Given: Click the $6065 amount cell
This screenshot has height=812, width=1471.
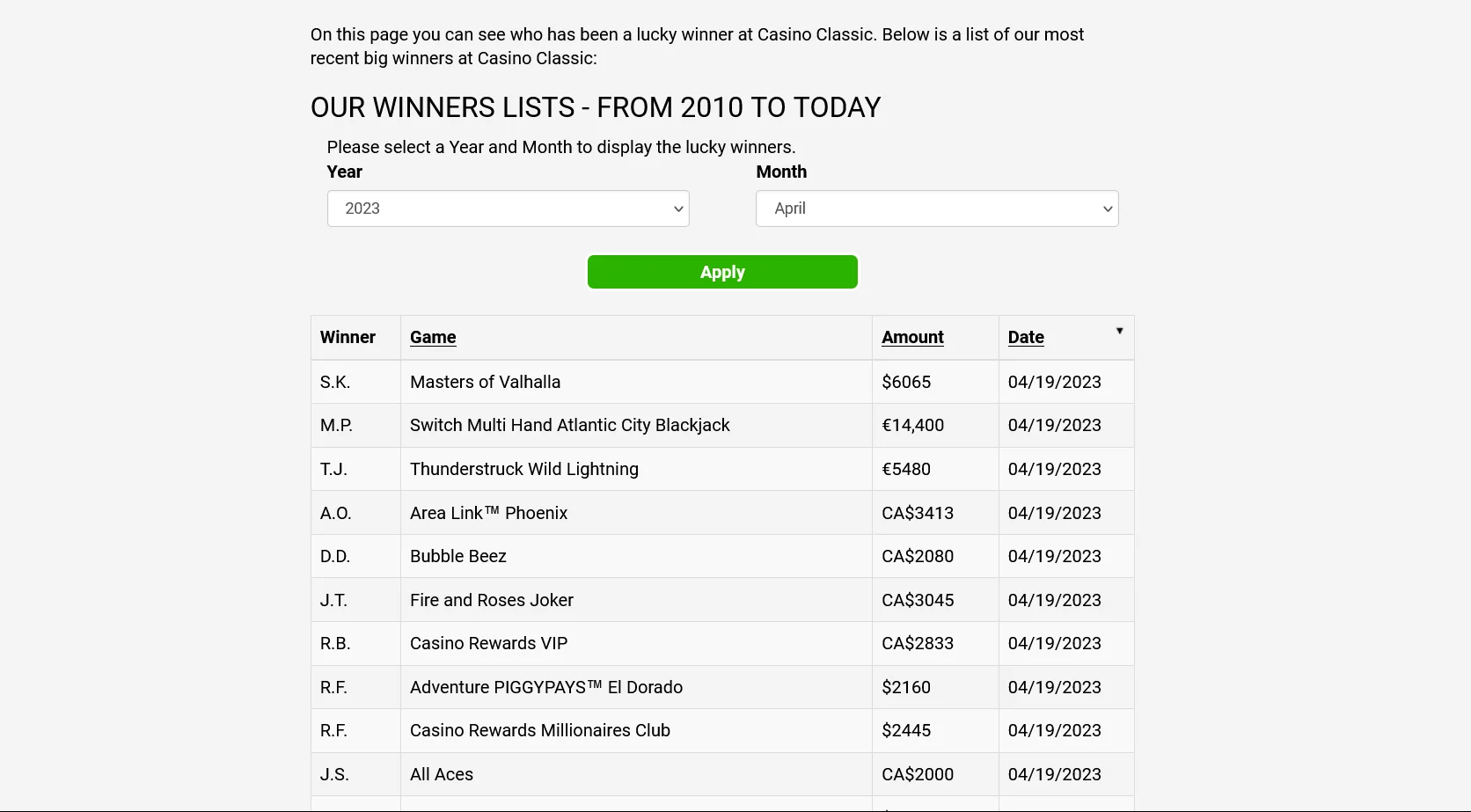Looking at the screenshot, I should click(x=935, y=382).
